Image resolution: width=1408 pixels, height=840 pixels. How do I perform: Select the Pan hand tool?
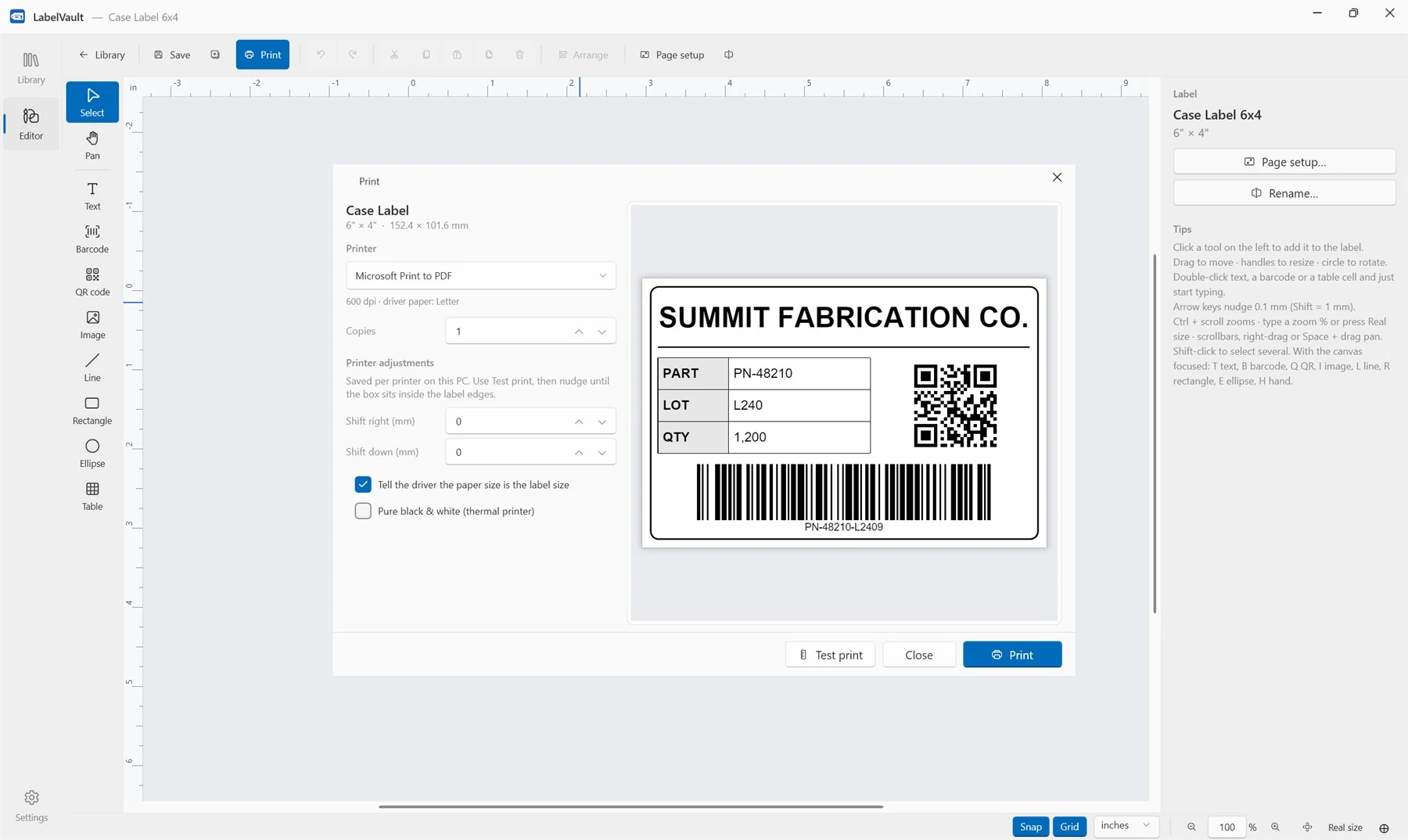(x=92, y=145)
